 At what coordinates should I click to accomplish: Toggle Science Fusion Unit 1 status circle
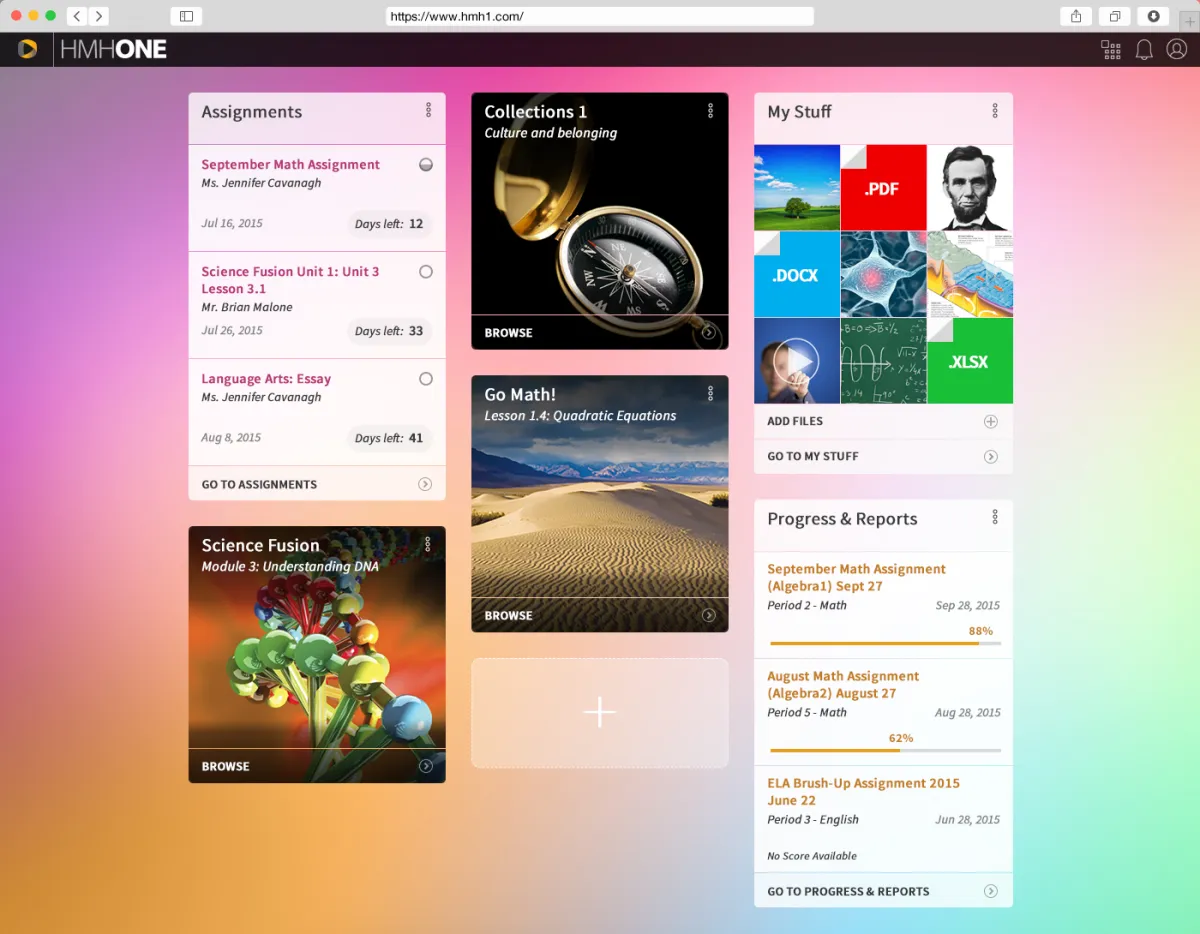(426, 272)
